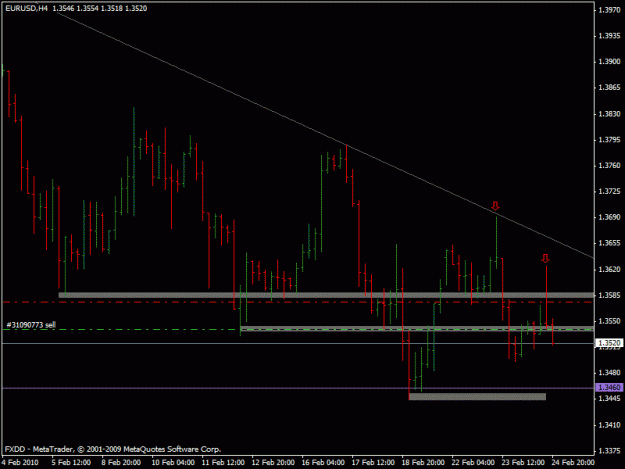Click the 1.3410 price scale label
The width and height of the screenshot is (625, 469).
[x=609, y=425]
